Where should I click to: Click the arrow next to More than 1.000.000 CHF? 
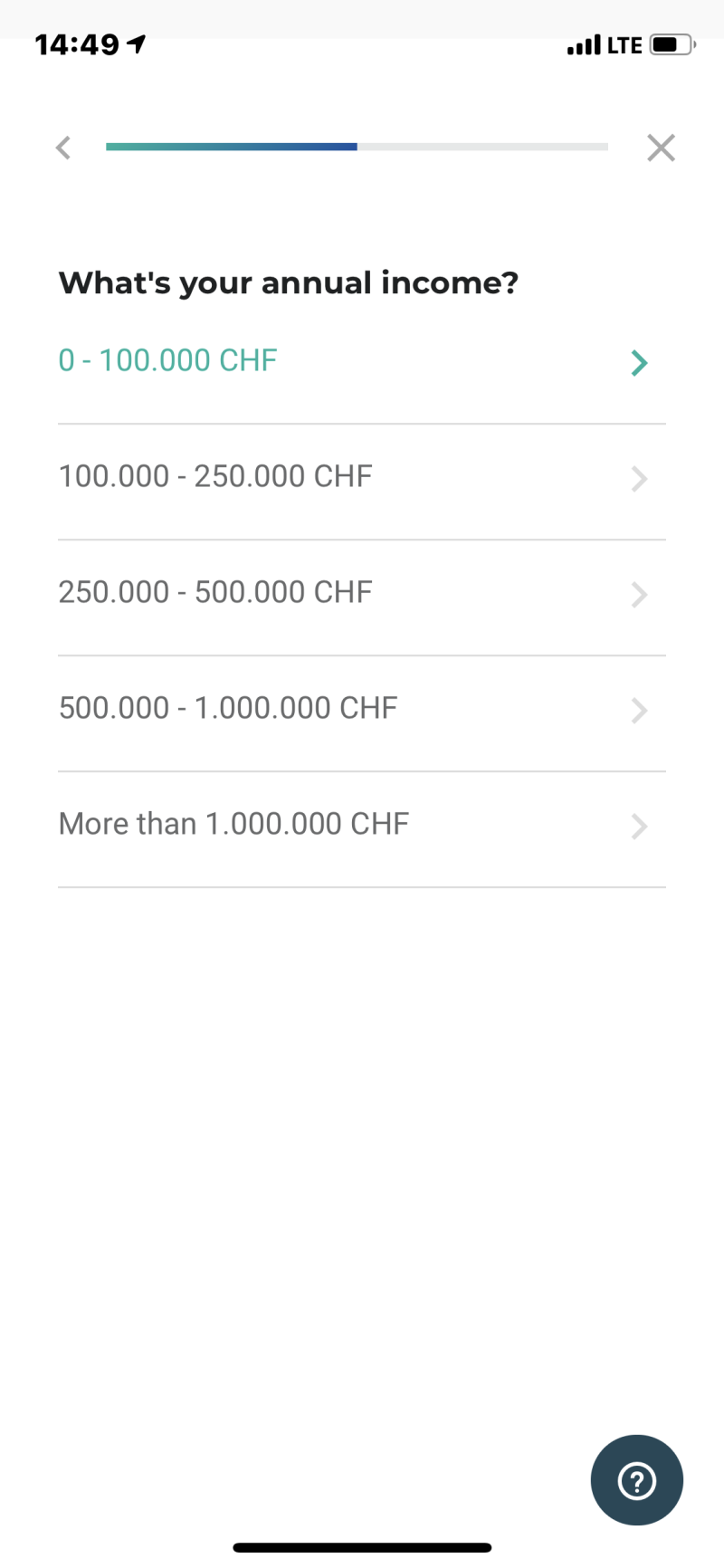(x=639, y=827)
